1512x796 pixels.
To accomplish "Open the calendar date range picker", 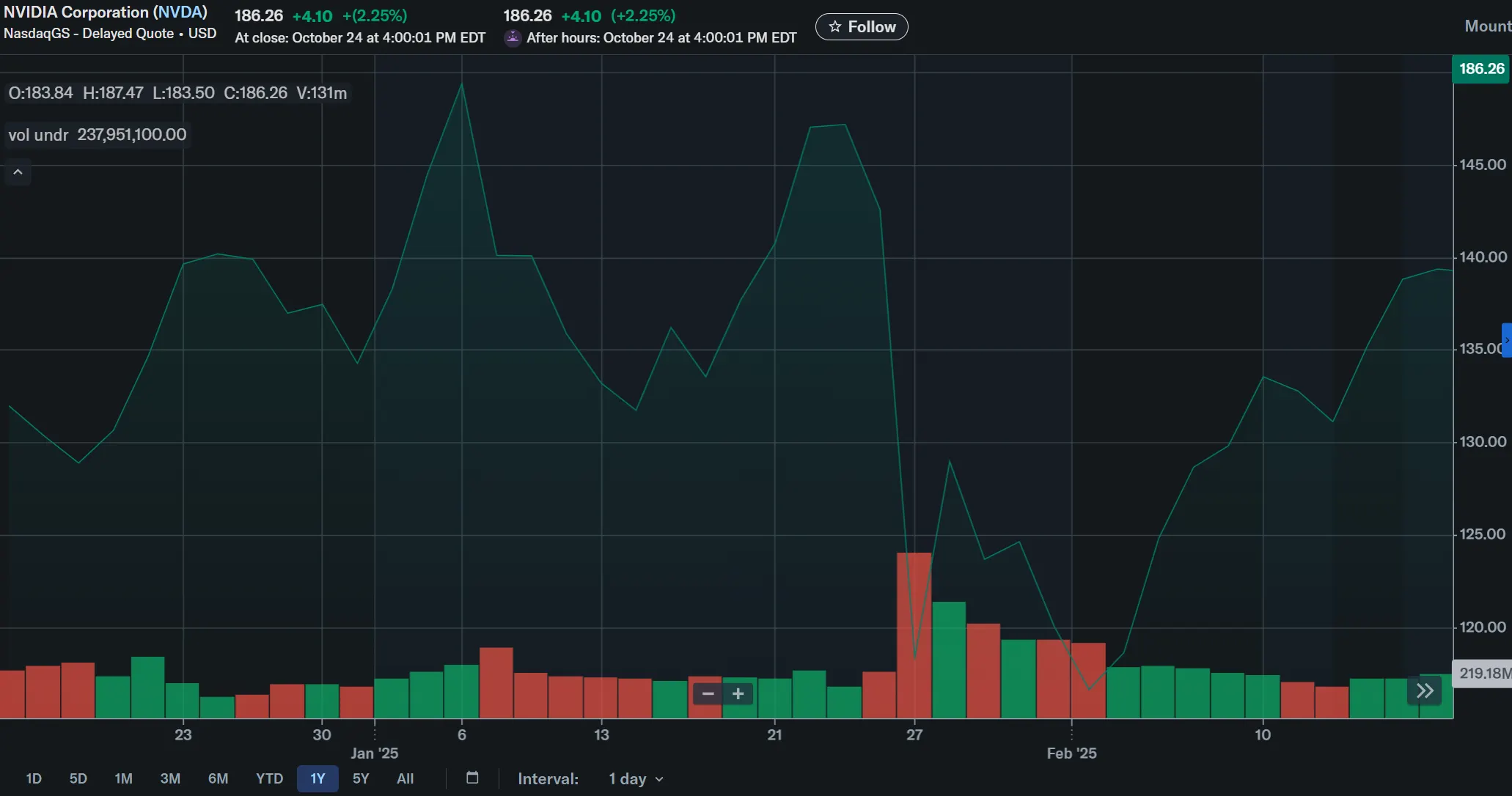I will click(x=472, y=778).
